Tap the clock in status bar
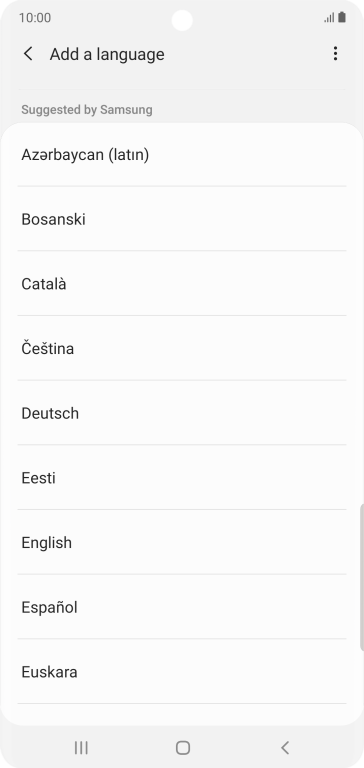The width and height of the screenshot is (364, 768). point(35,18)
